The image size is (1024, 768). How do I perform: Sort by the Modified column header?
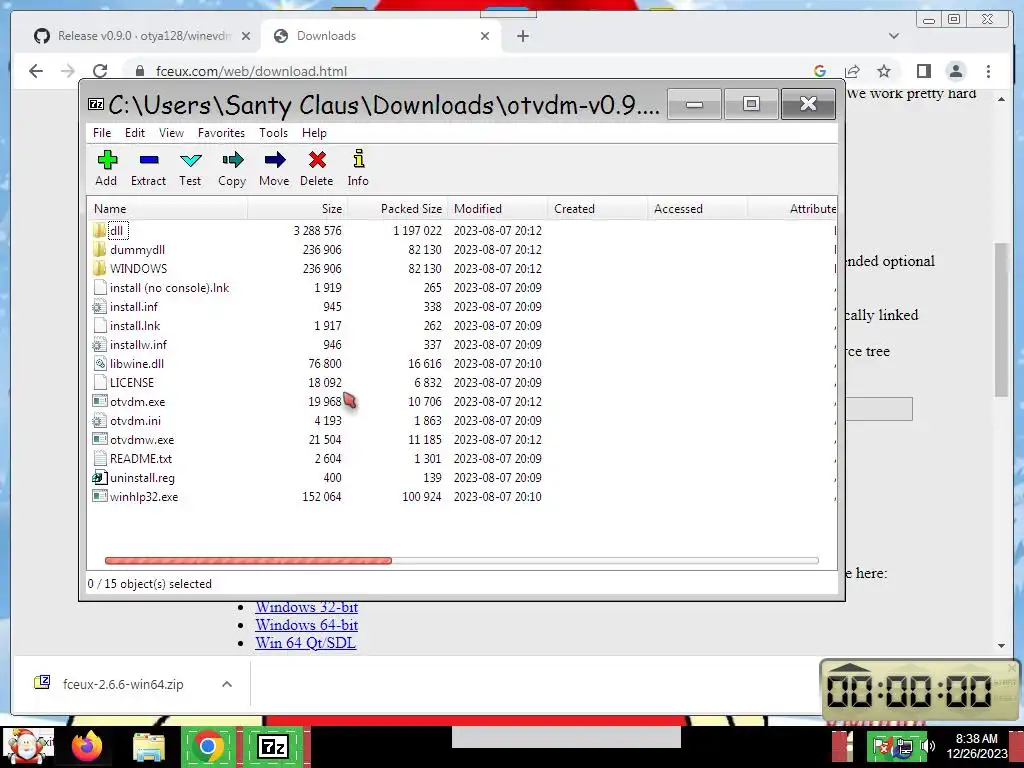coord(497,208)
